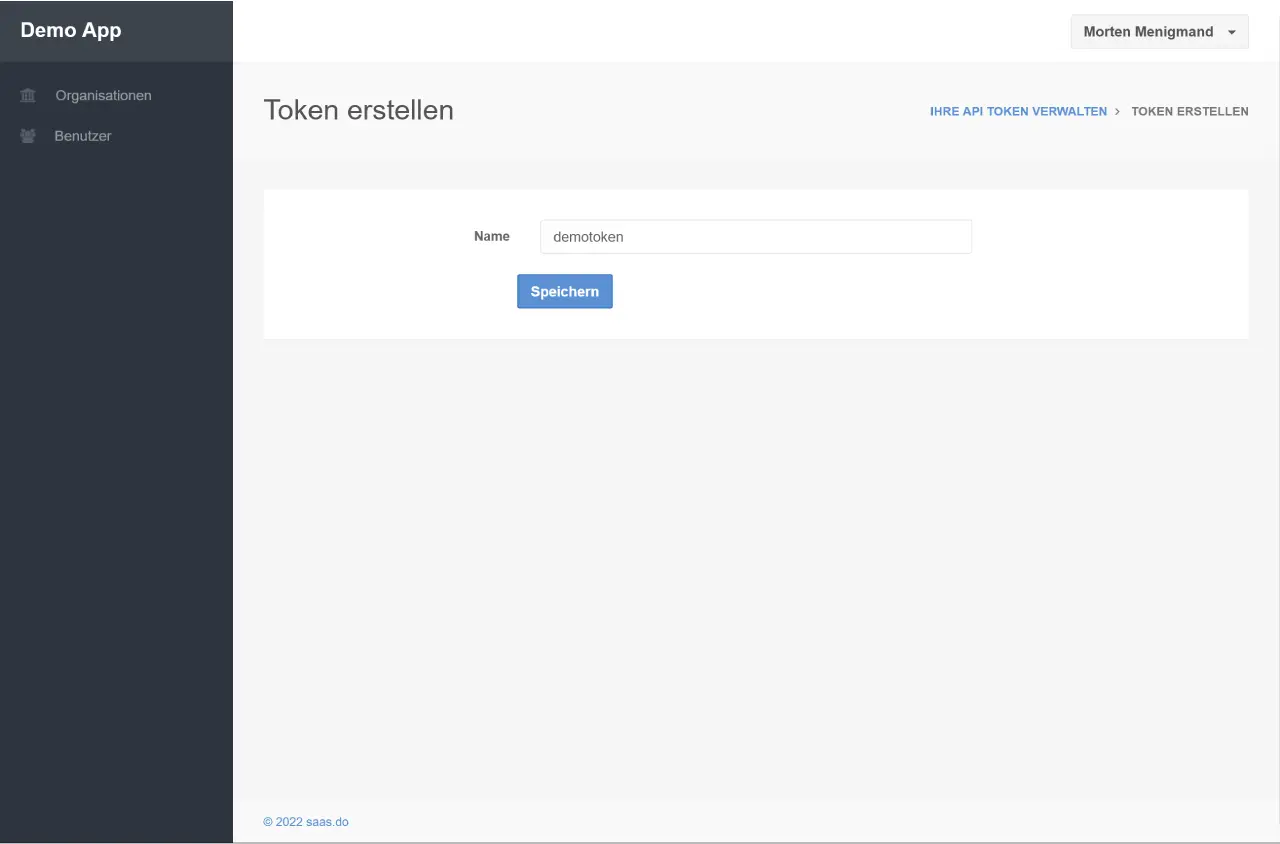
Task: Click the Demo App logo title
Action: tap(71, 31)
